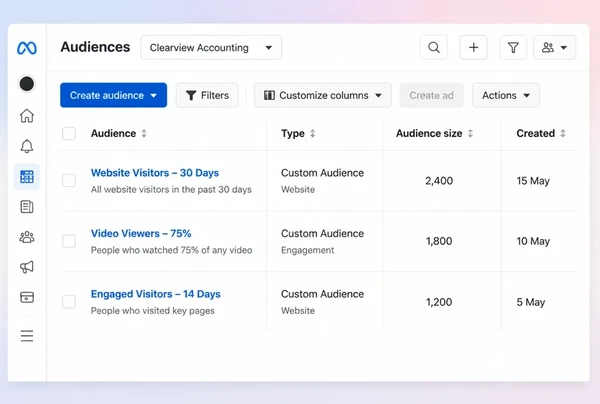
Task: Open the people group icon in sidebar
Action: (x=27, y=237)
